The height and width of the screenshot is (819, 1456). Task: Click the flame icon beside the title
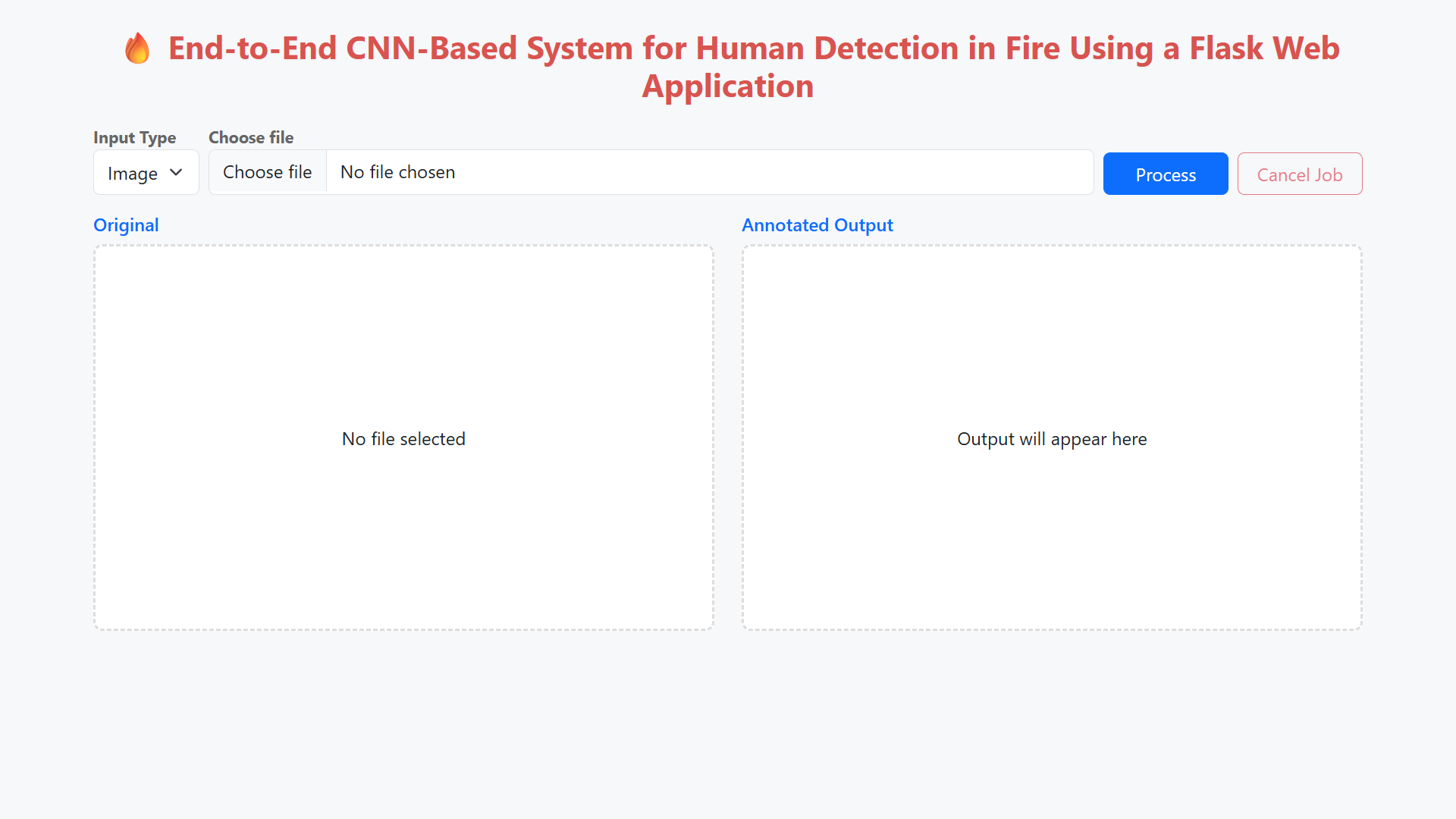(x=137, y=49)
